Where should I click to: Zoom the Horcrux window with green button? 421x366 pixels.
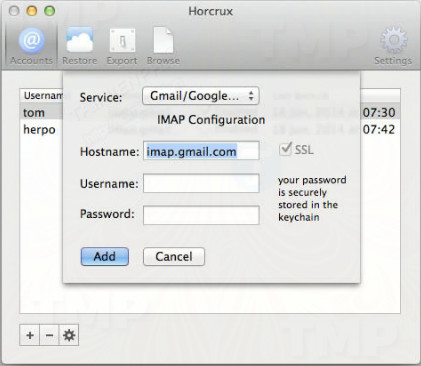tap(50, 11)
